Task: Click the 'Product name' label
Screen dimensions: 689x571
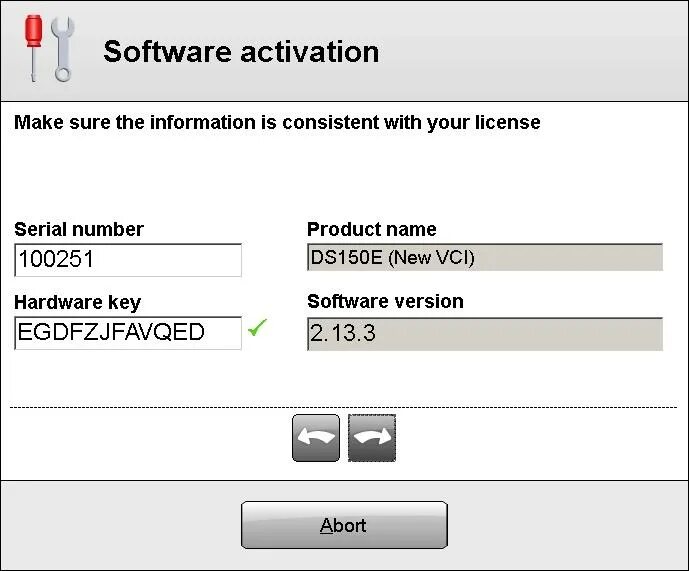Action: (371, 229)
